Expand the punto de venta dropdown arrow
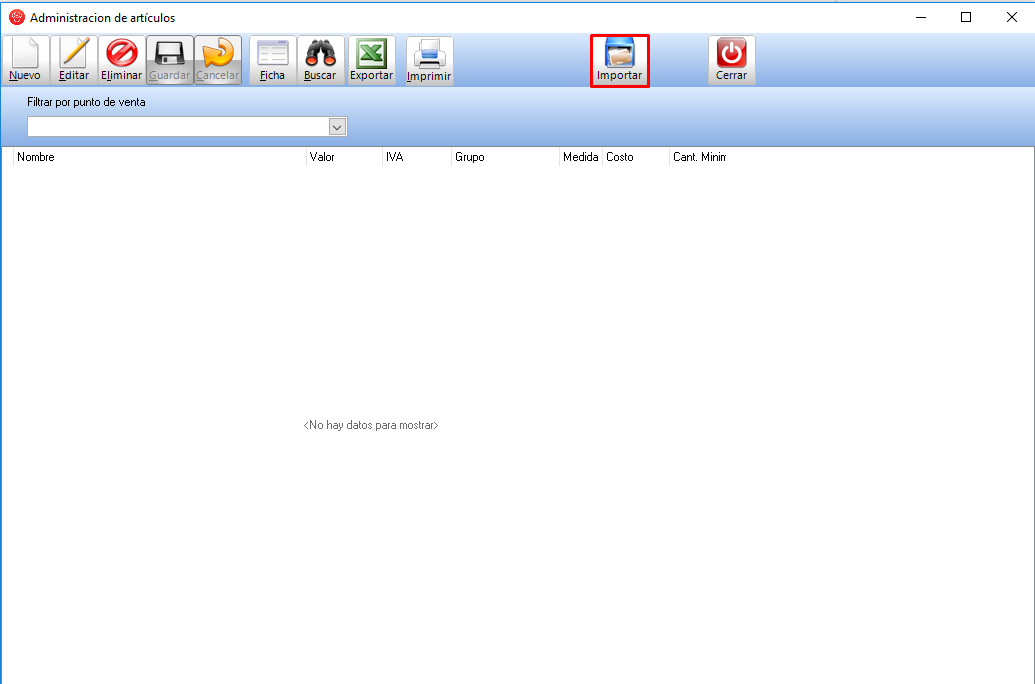This screenshot has width=1035, height=684. point(337,127)
